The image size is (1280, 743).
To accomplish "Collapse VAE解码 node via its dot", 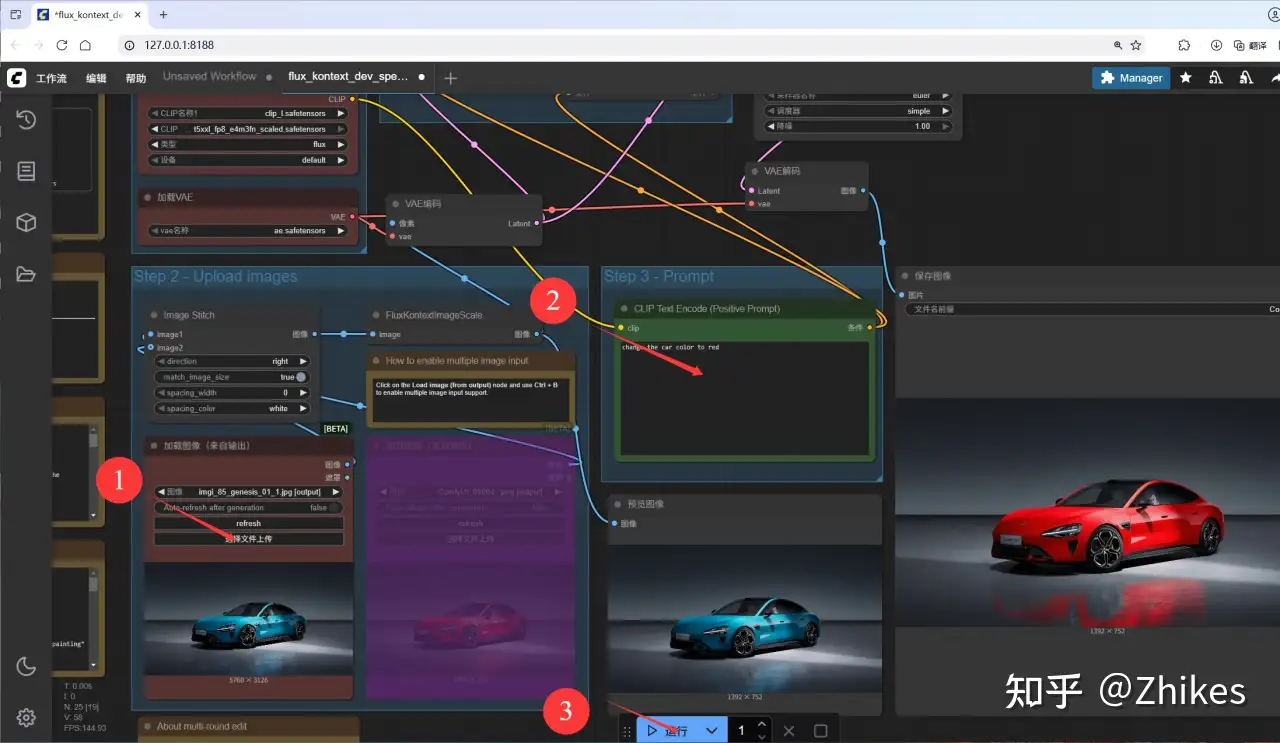I will click(x=755, y=171).
